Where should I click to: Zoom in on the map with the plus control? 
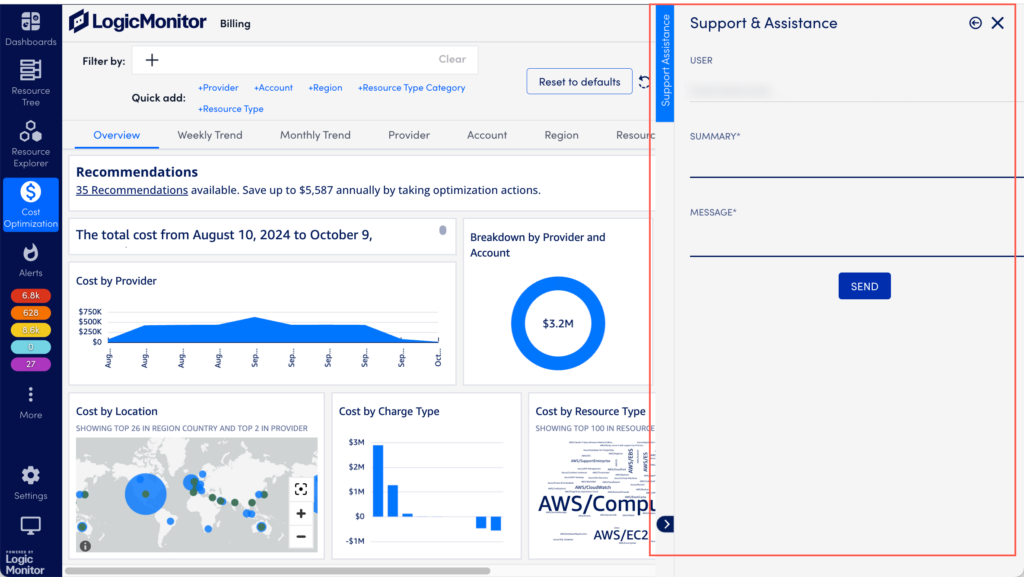coord(302,513)
